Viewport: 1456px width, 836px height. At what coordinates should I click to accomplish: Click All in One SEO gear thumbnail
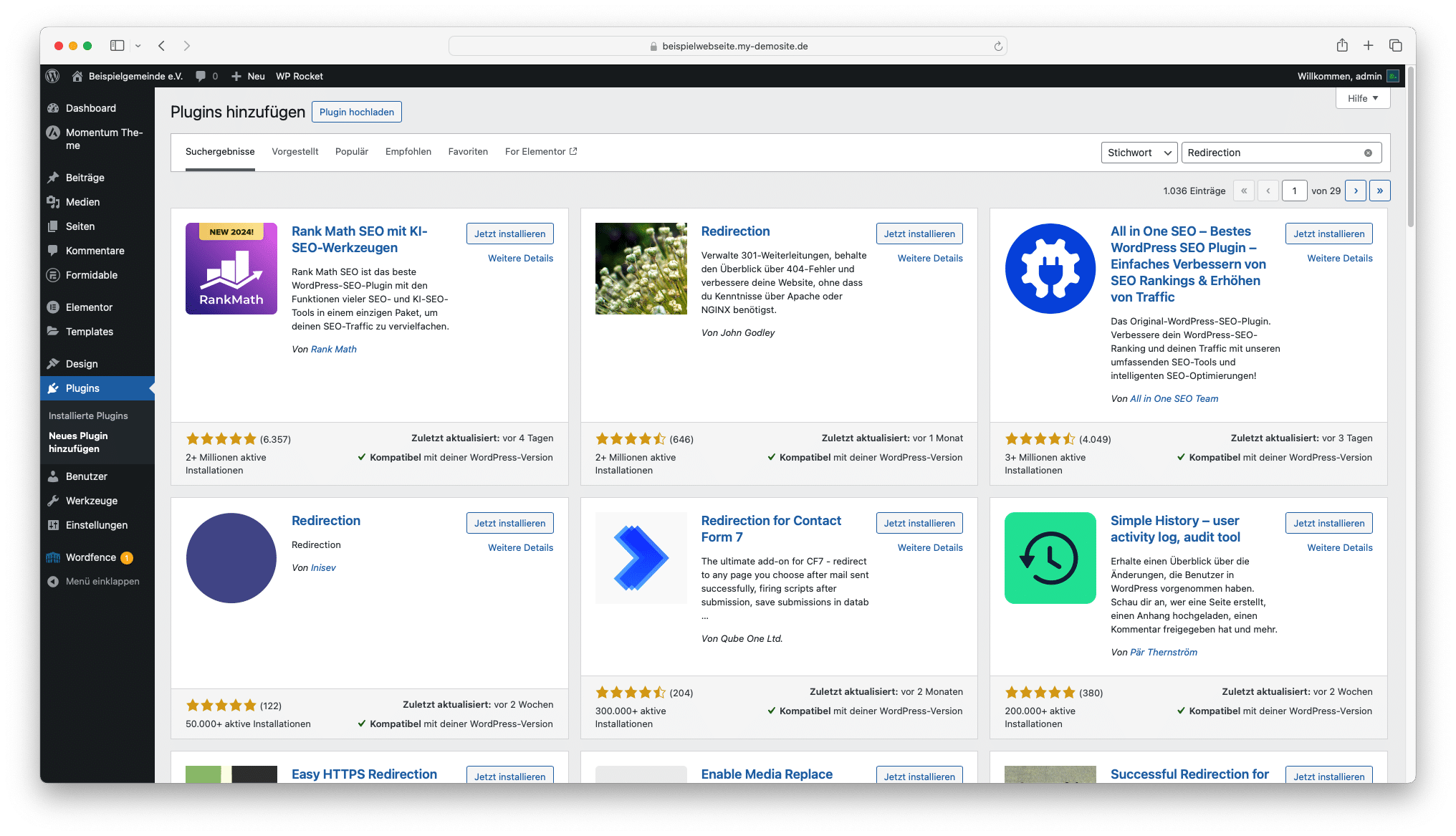point(1050,269)
